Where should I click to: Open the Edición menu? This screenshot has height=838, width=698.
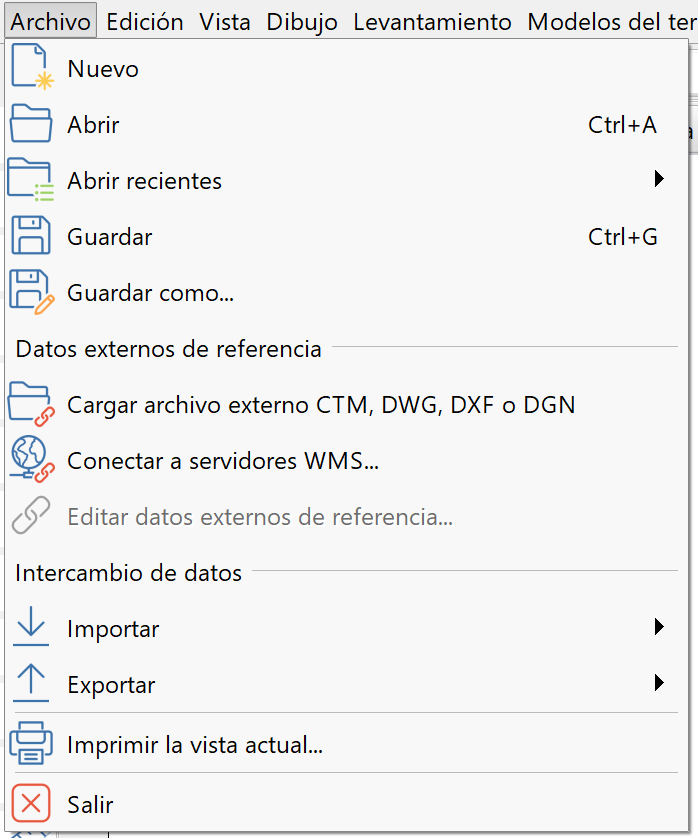tap(144, 20)
